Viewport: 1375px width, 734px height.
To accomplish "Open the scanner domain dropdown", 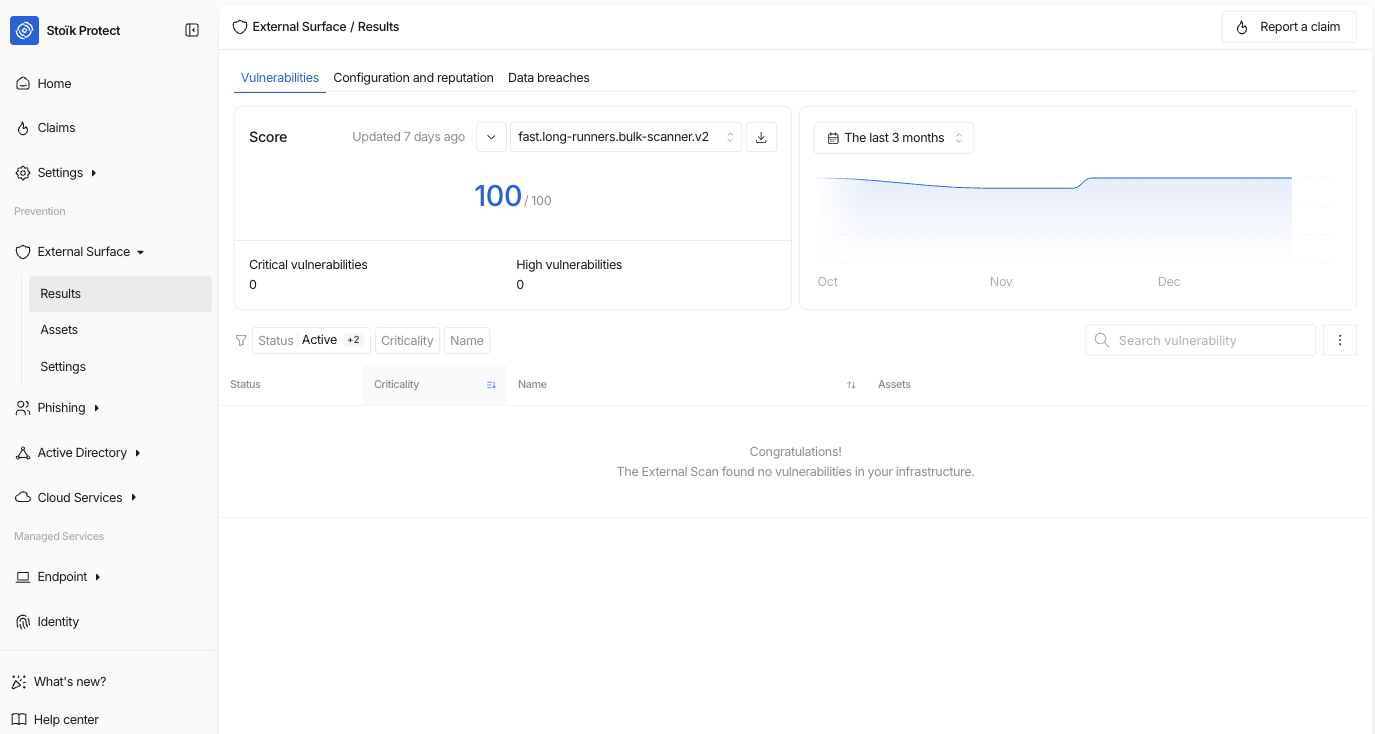I will click(x=625, y=137).
